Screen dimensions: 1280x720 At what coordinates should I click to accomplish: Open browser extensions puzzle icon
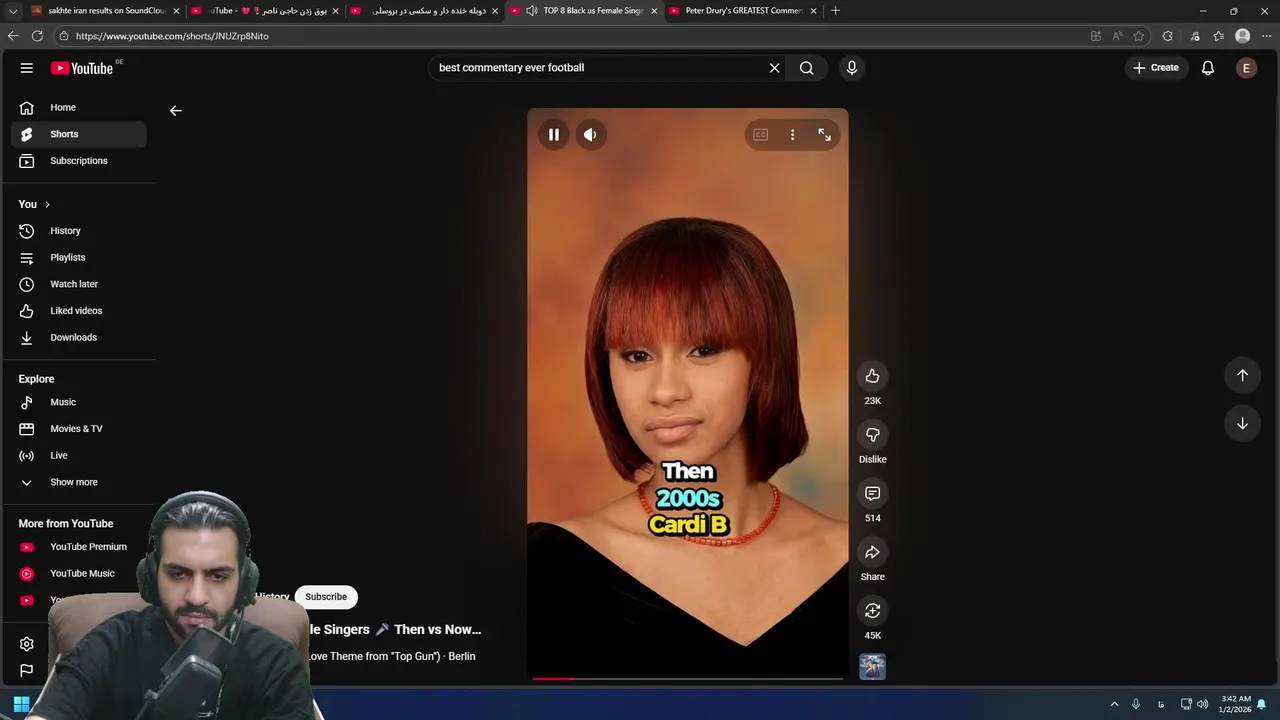pos(1167,36)
